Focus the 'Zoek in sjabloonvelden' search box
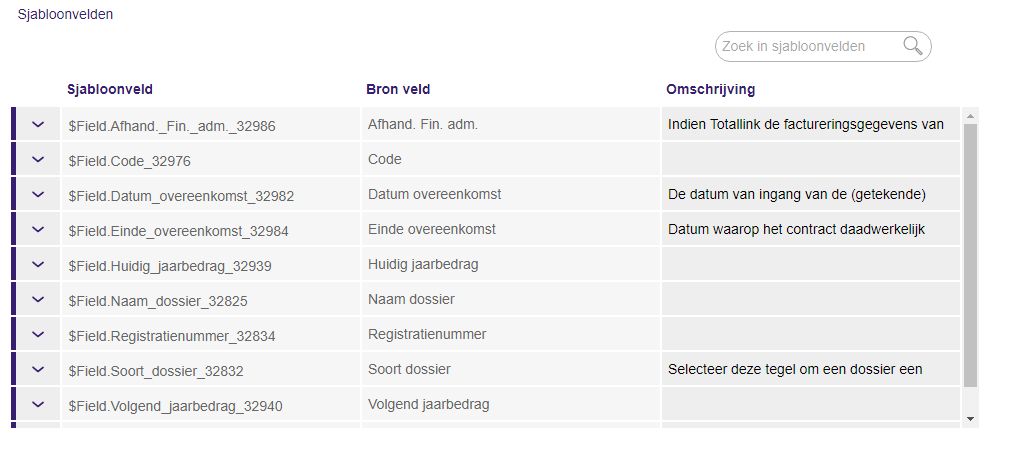The width and height of the screenshot is (1017, 475). 809,47
